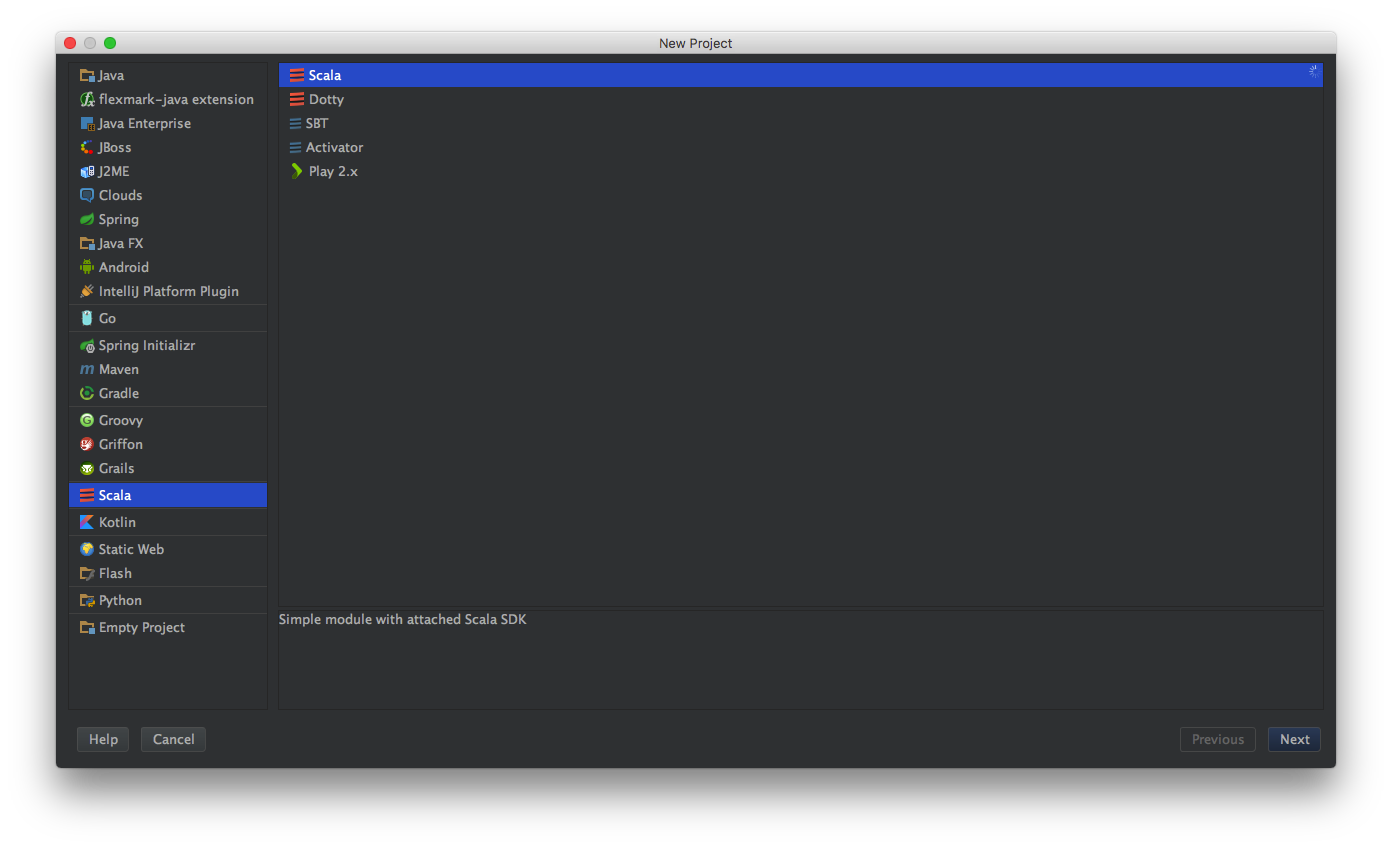1392x848 pixels.
Task: Click the Cancel button
Action: point(173,739)
